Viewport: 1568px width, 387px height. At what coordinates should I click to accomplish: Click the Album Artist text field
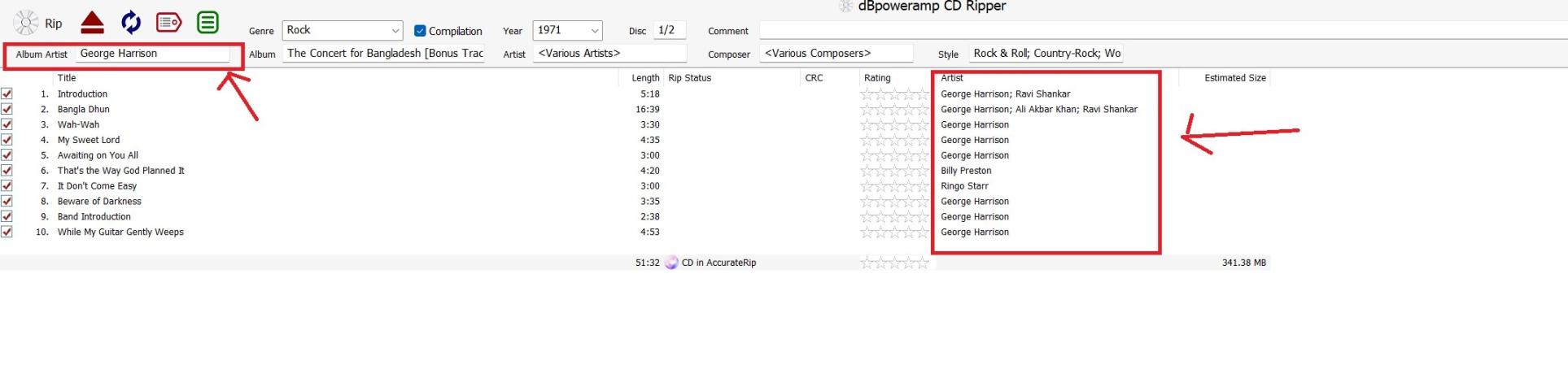click(152, 54)
